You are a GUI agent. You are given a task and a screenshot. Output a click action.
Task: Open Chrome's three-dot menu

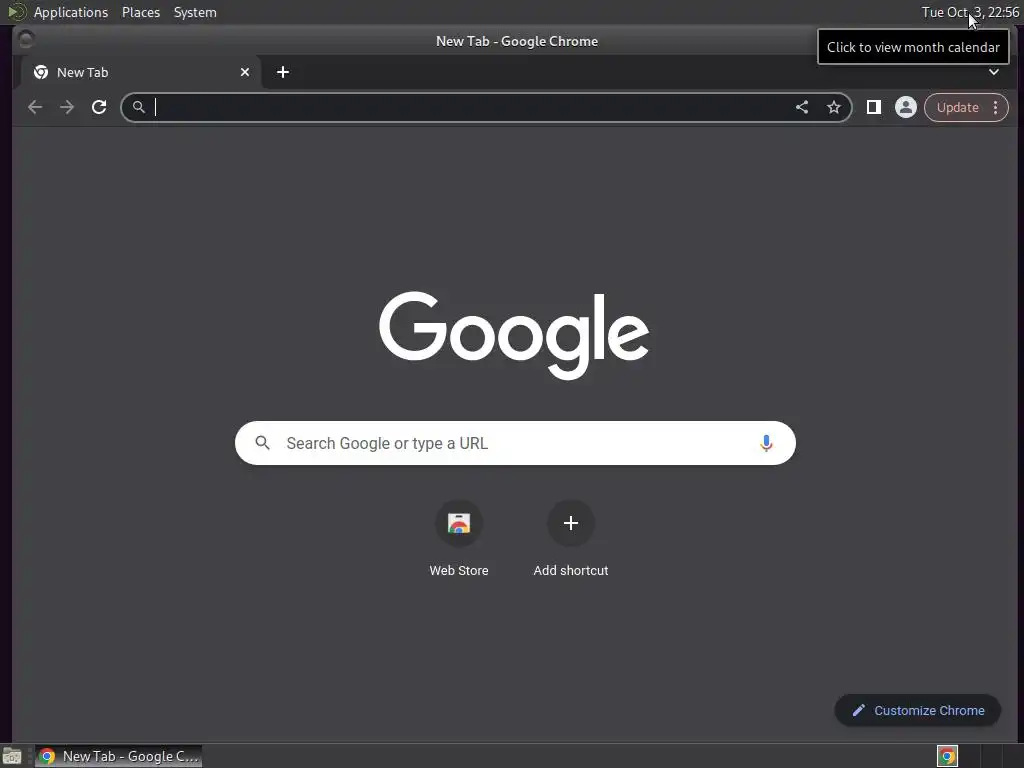(x=995, y=107)
